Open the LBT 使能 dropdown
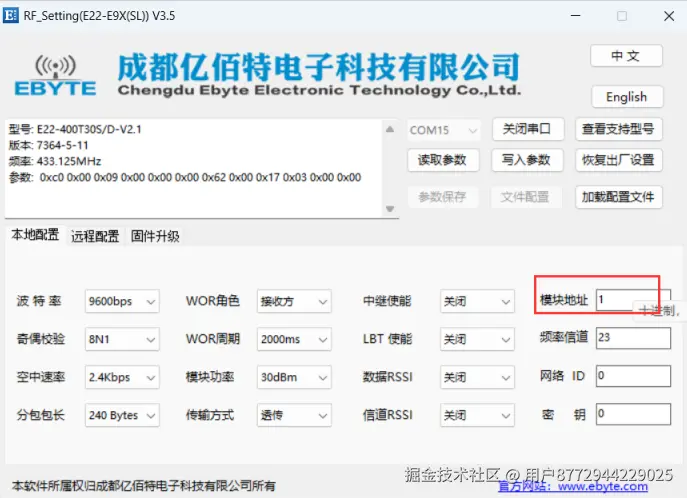This screenshot has width=687, height=498. pyautogui.click(x=477, y=339)
